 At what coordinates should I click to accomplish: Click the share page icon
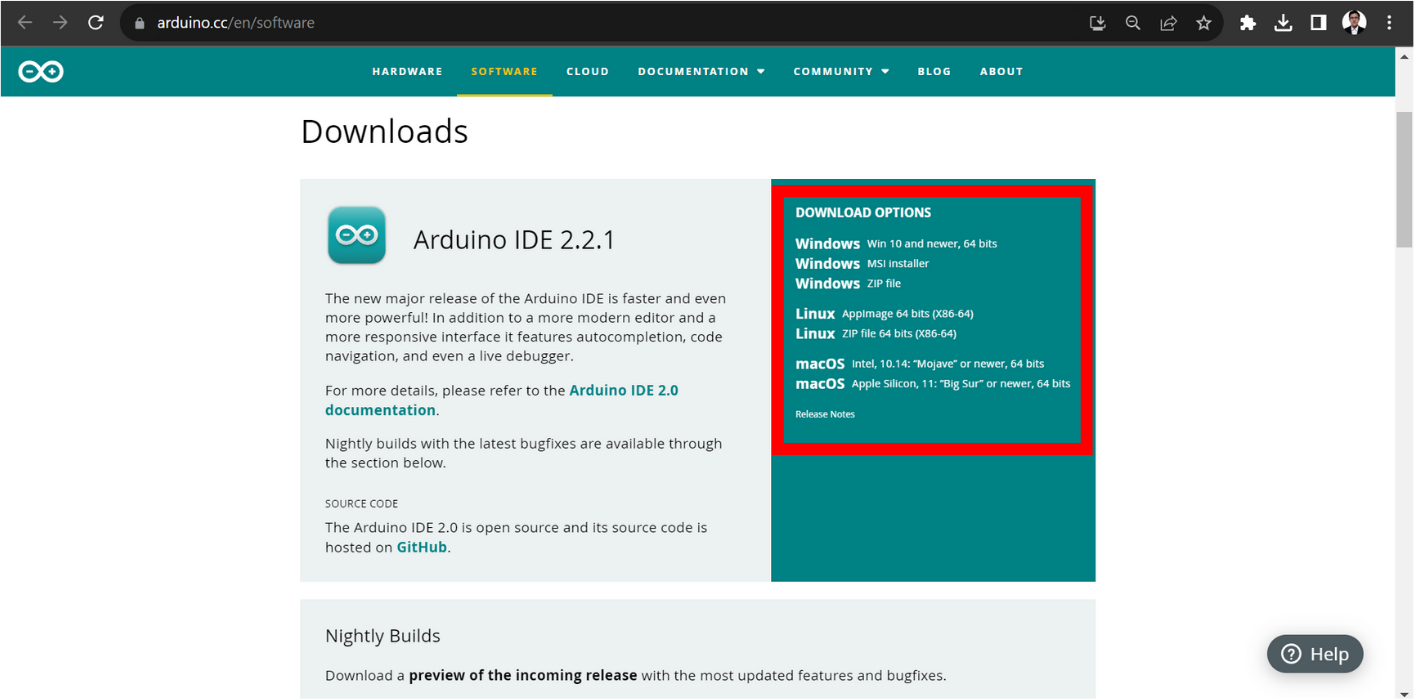pos(1168,23)
